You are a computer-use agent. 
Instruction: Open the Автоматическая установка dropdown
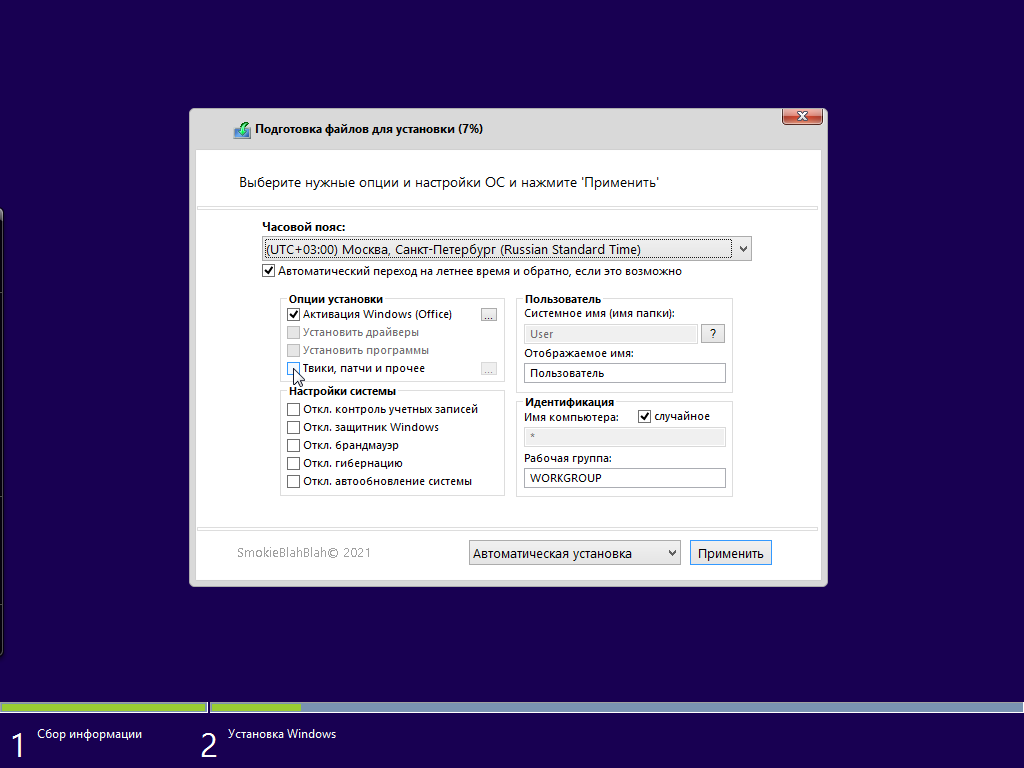pyautogui.click(x=575, y=553)
